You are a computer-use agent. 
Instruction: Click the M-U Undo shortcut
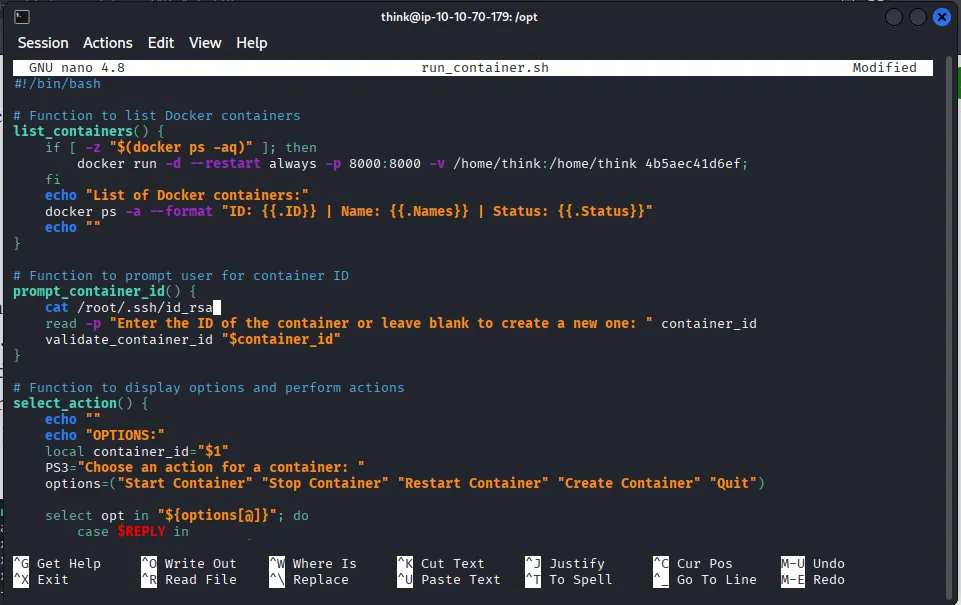[813, 563]
